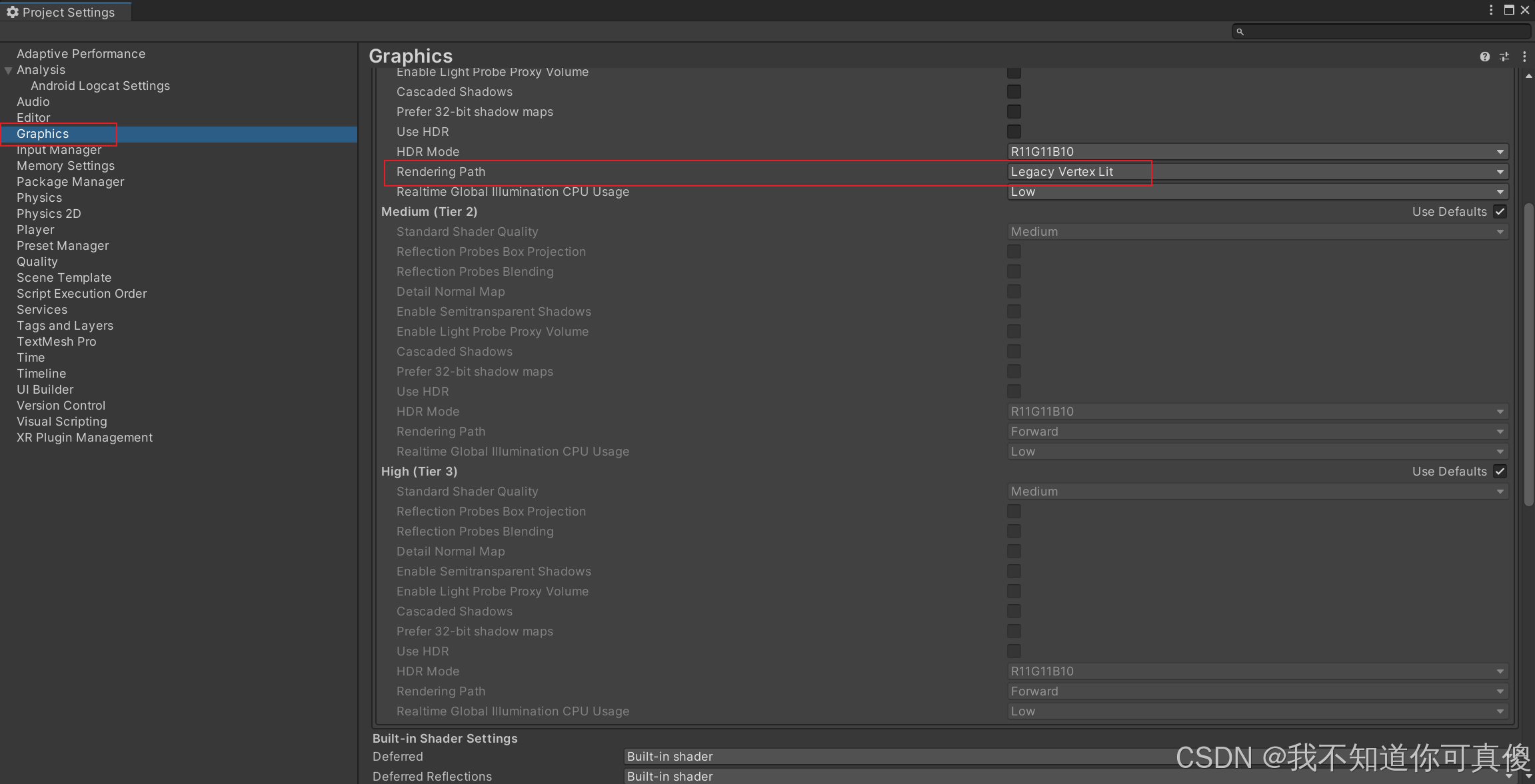Click the search magnifier icon

1240,31
